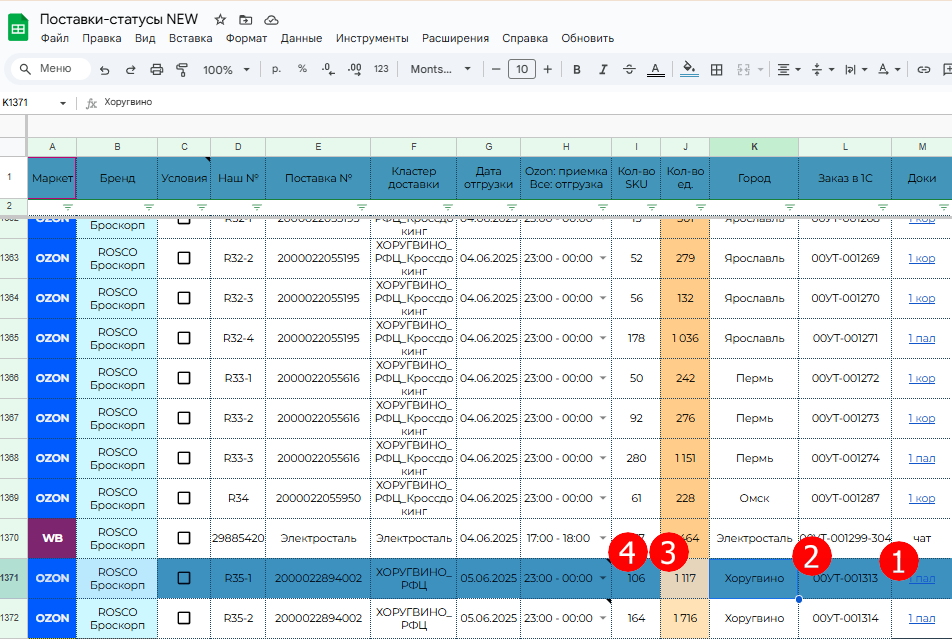
Task: Open the cell borders tool
Action: pyautogui.click(x=716, y=70)
